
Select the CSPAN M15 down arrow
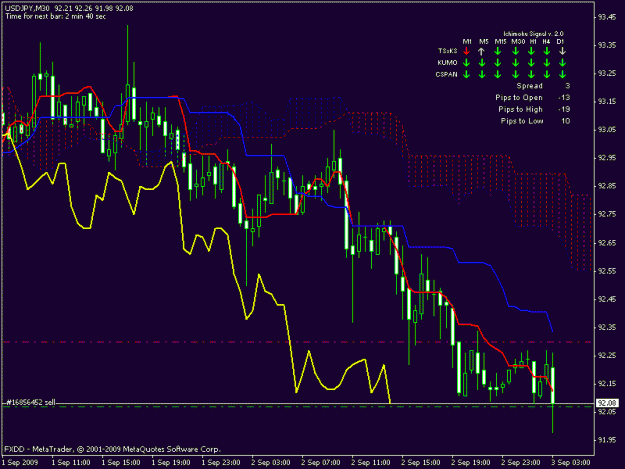point(497,75)
